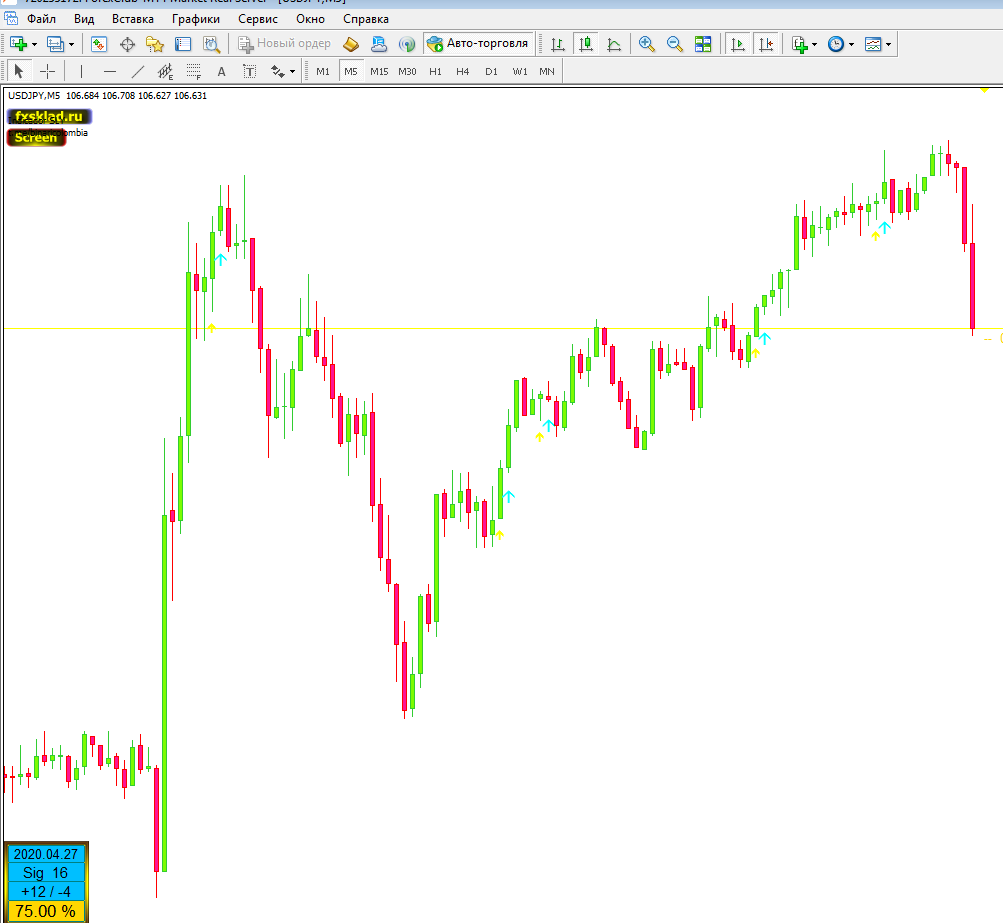
Task: Toggle the Авто-торговля auto-trading button
Action: (x=478, y=43)
